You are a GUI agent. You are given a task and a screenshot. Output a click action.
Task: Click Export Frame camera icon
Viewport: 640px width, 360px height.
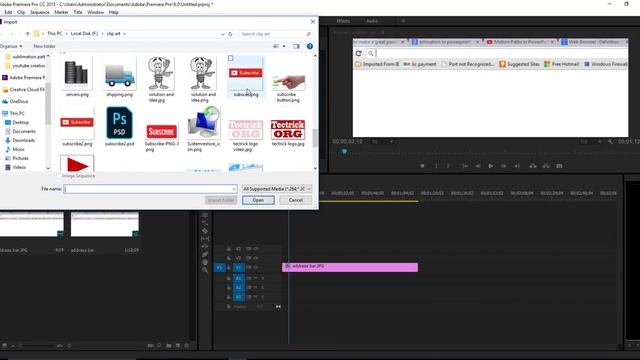pyautogui.click(x=559, y=166)
